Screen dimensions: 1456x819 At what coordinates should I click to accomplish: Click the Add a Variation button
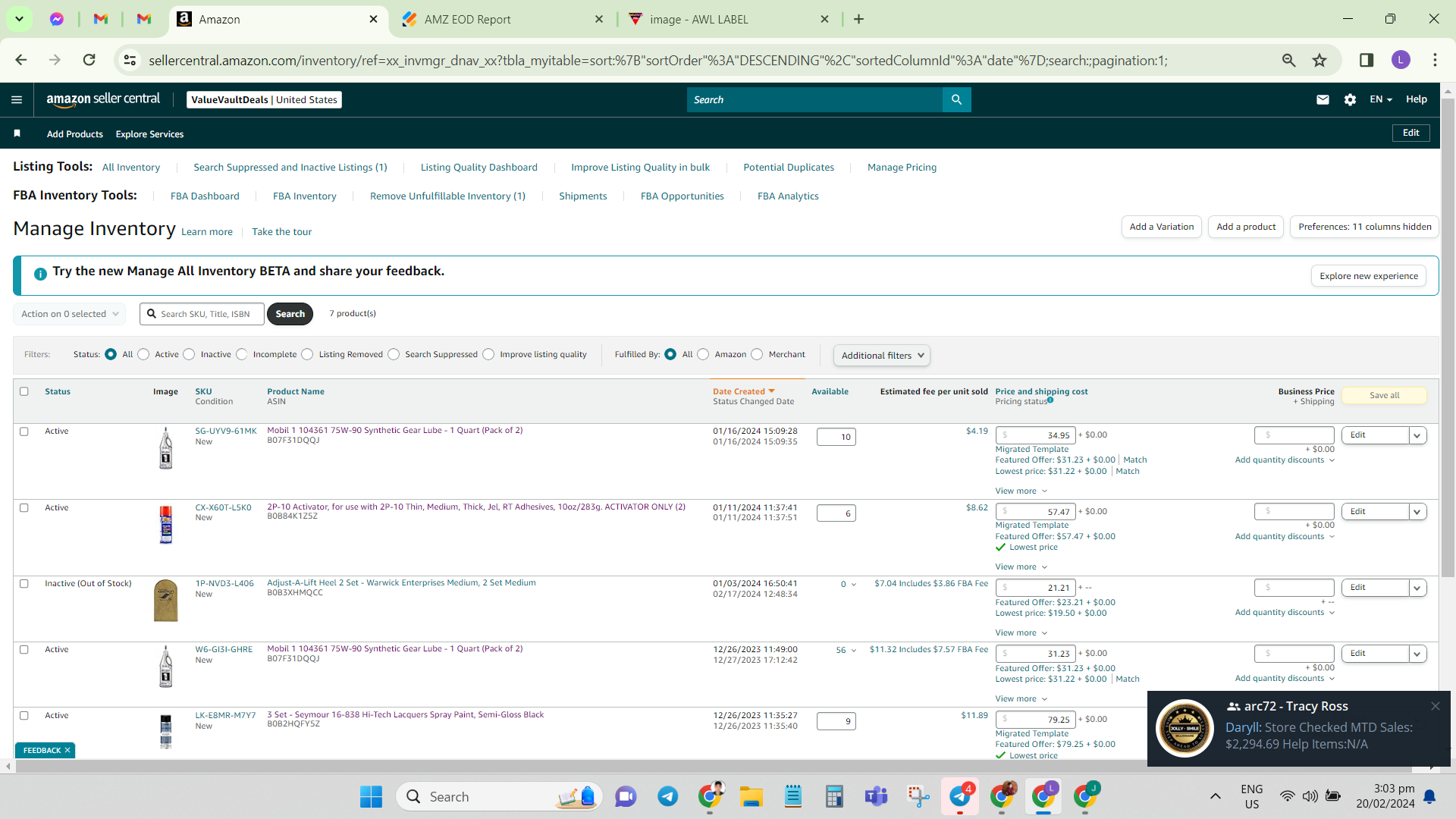pyautogui.click(x=1161, y=227)
